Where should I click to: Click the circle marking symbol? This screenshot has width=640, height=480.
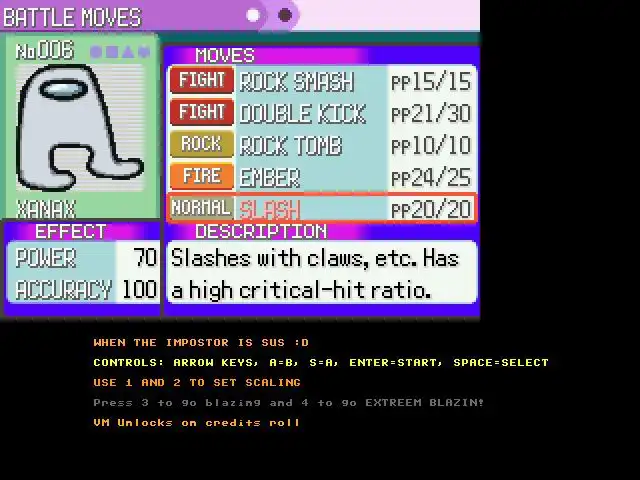click(x=96, y=52)
